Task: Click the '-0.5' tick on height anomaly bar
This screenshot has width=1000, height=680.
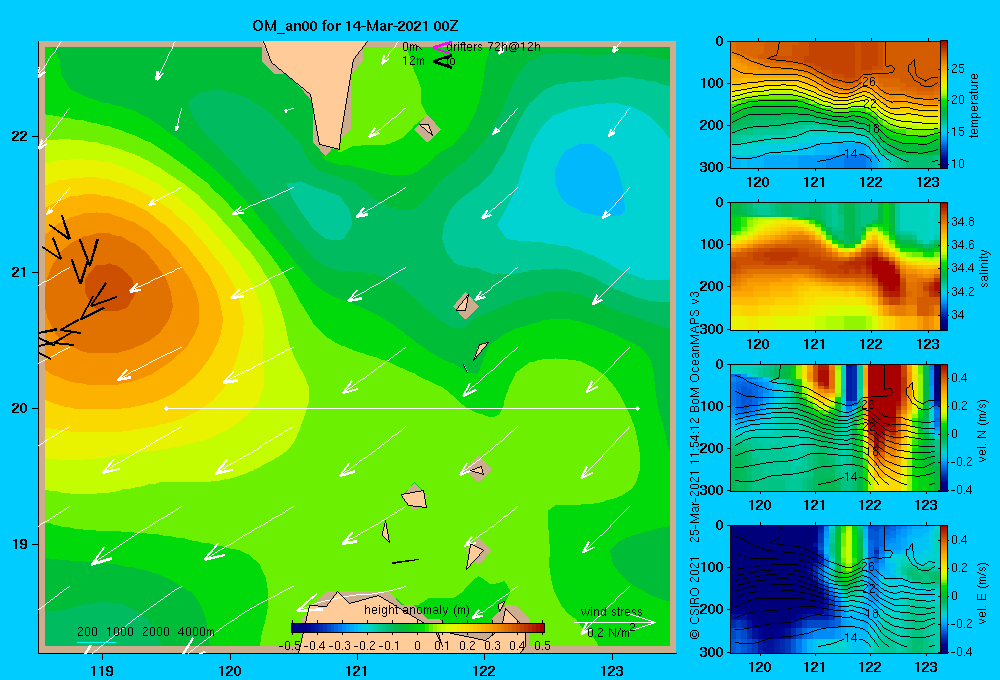Action: pos(290,646)
